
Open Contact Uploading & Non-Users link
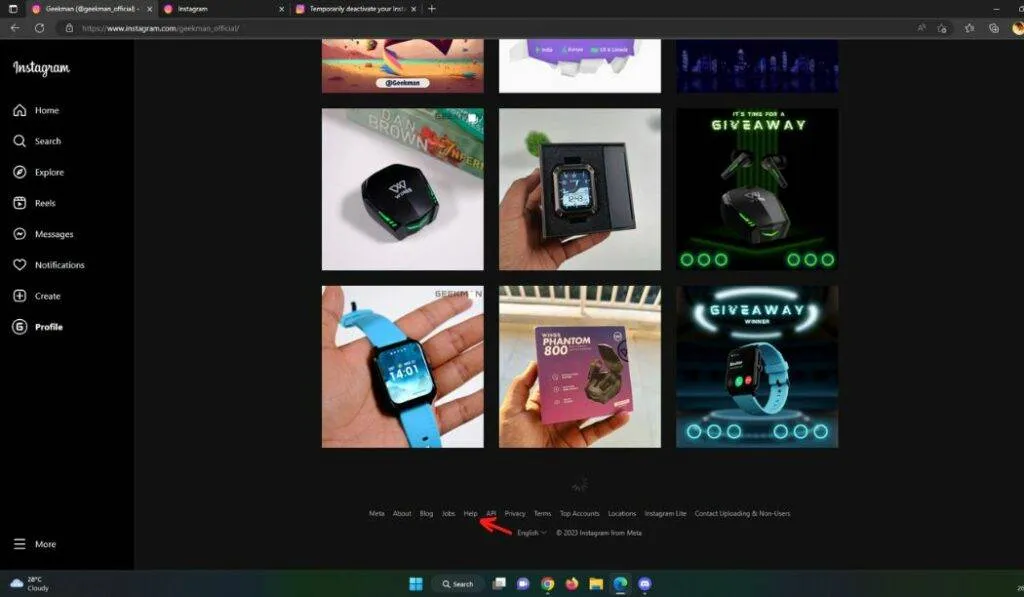(743, 513)
